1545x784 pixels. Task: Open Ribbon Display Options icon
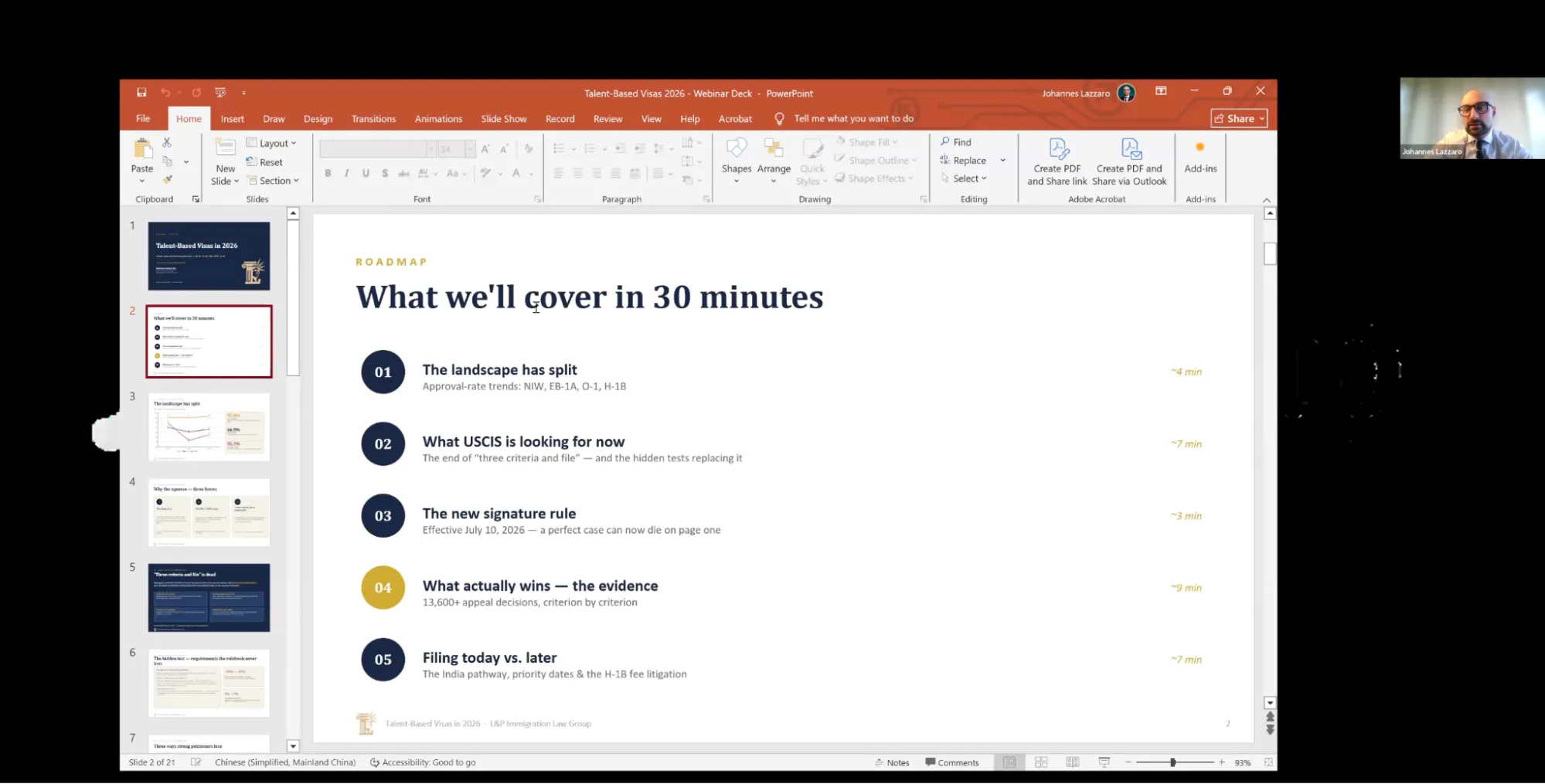pos(1161,91)
